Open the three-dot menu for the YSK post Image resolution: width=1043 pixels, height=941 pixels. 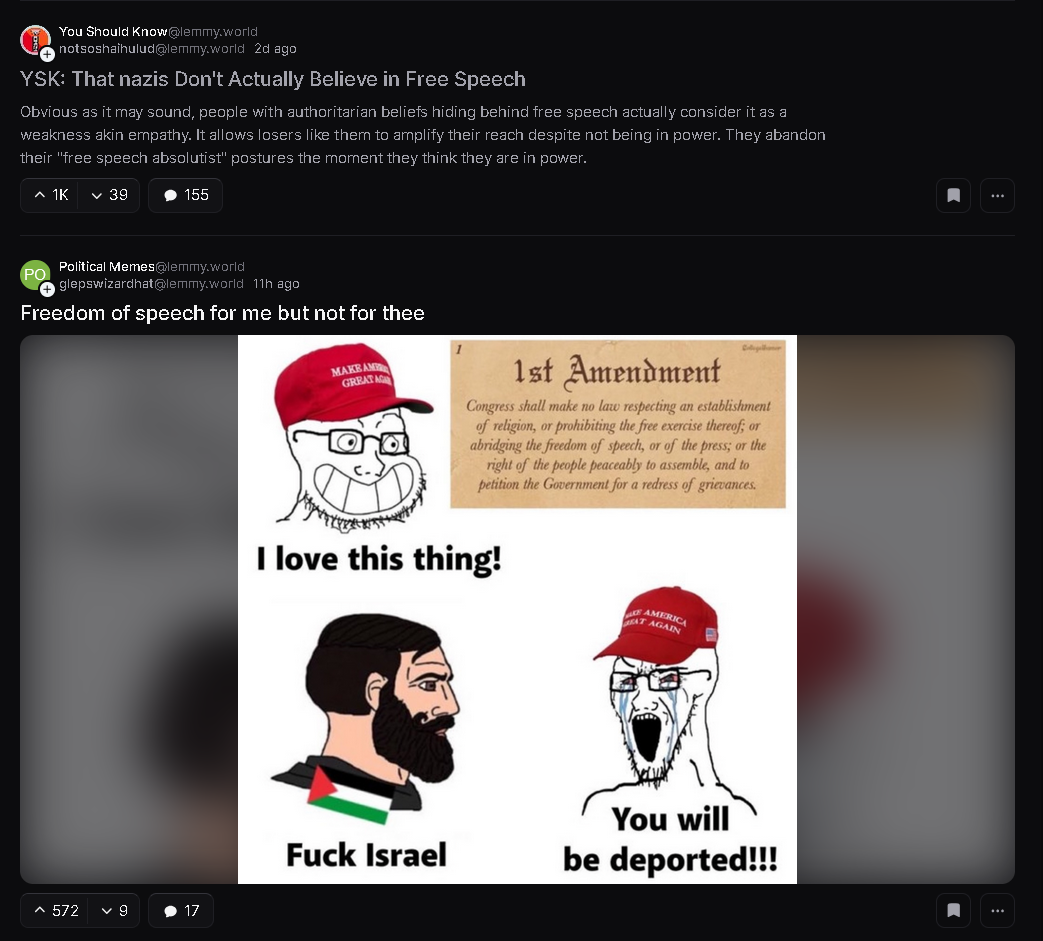click(997, 196)
